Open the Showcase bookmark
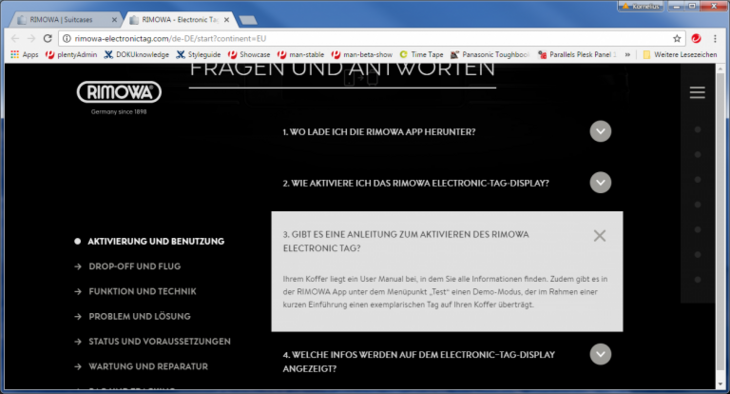The height and width of the screenshot is (394, 730). (x=249, y=54)
